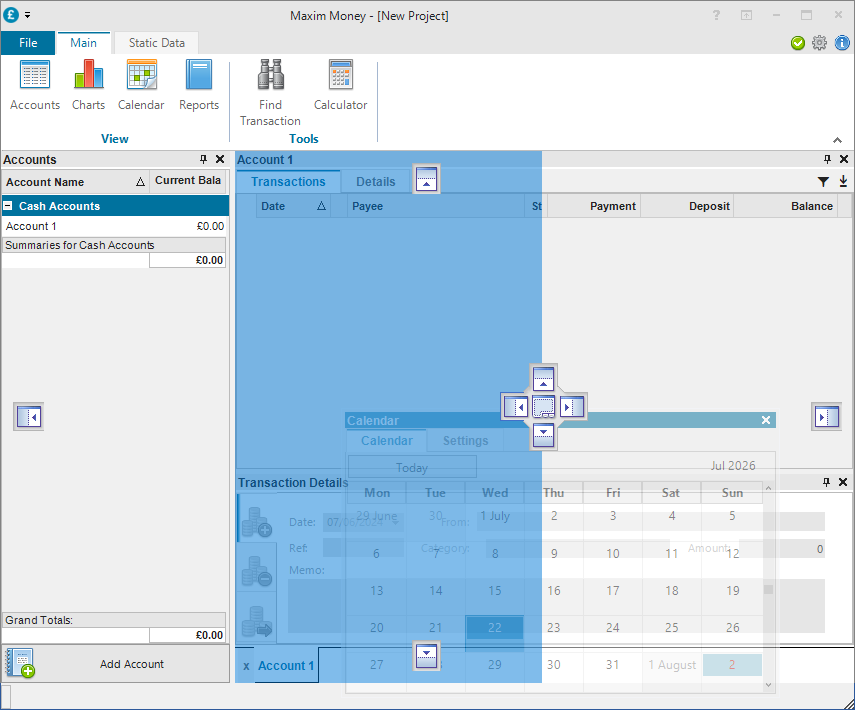This screenshot has width=855, height=710.
Task: Switch to Calendar tab in Calendar window
Action: (387, 441)
